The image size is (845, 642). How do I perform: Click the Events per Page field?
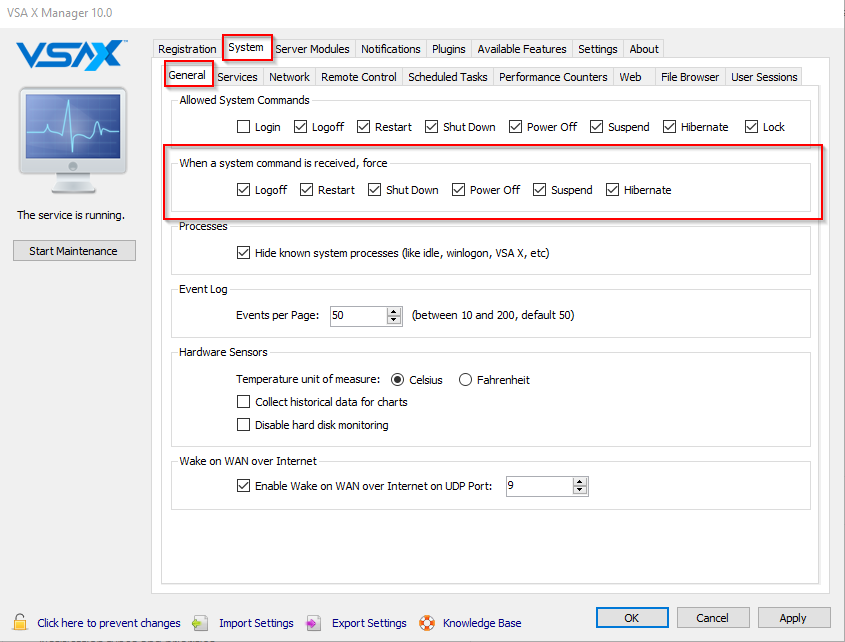359,315
